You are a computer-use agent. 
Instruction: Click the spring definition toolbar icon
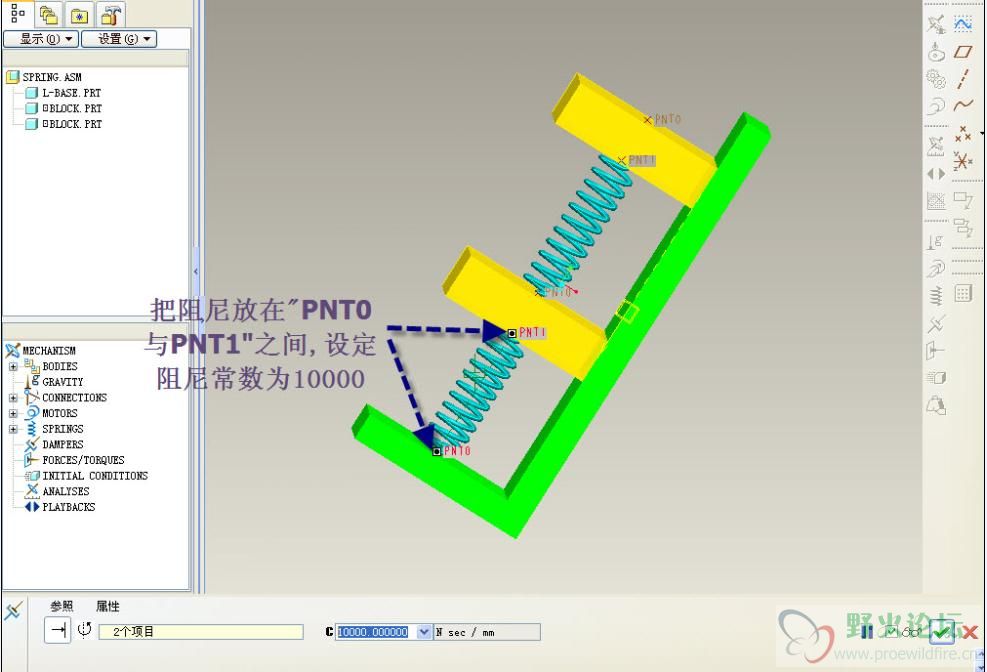point(936,296)
